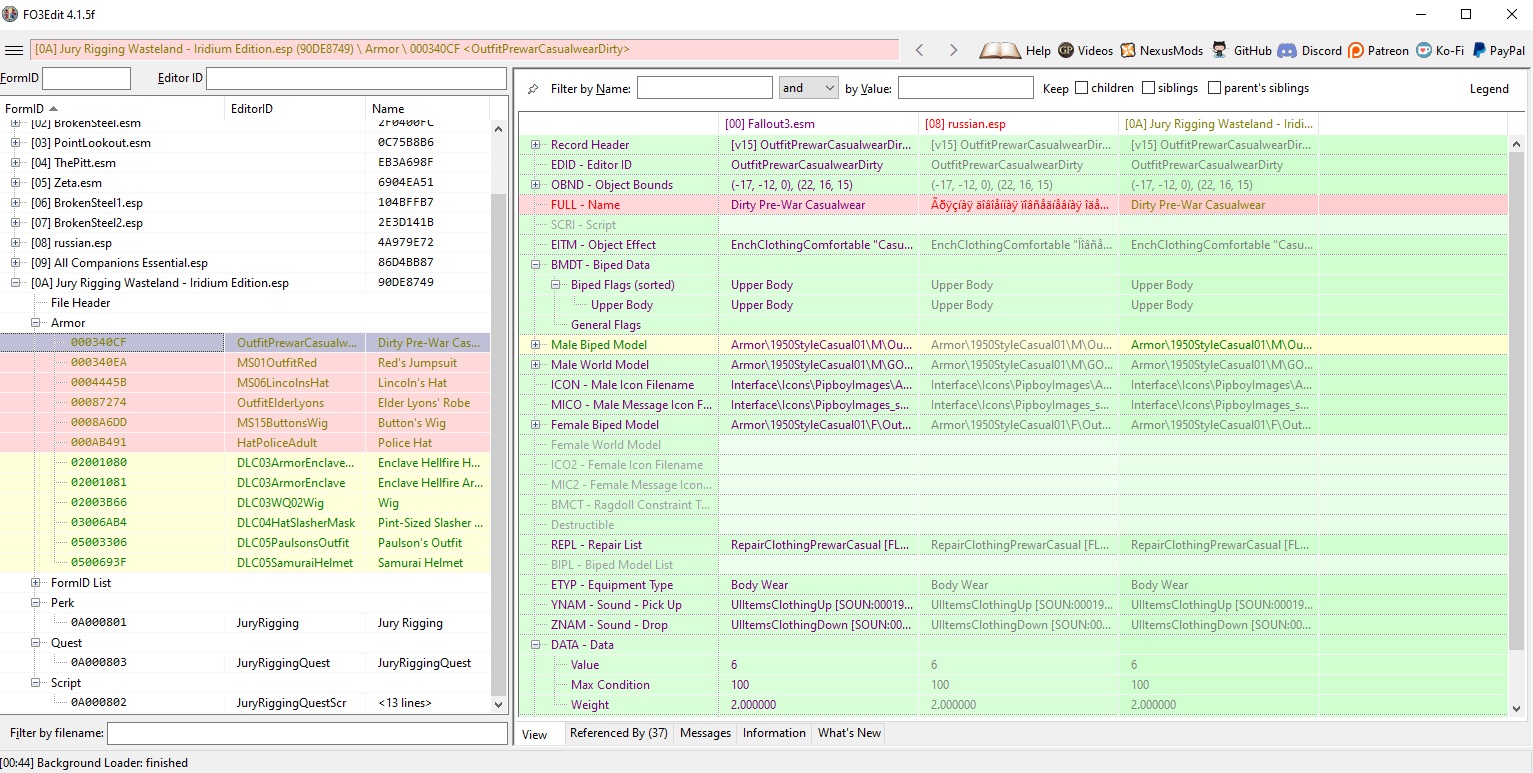Click the Editor ID search field
Image resolution: width=1533 pixels, height=773 pixels.
(x=356, y=78)
